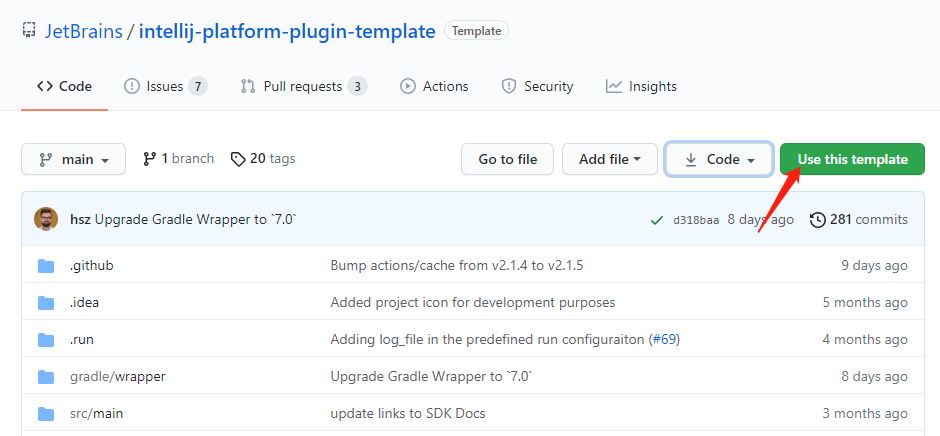940x436 pixels.
Task: Click the 8 days ago timestamp in gradle/wrapper row
Action: 875,377
